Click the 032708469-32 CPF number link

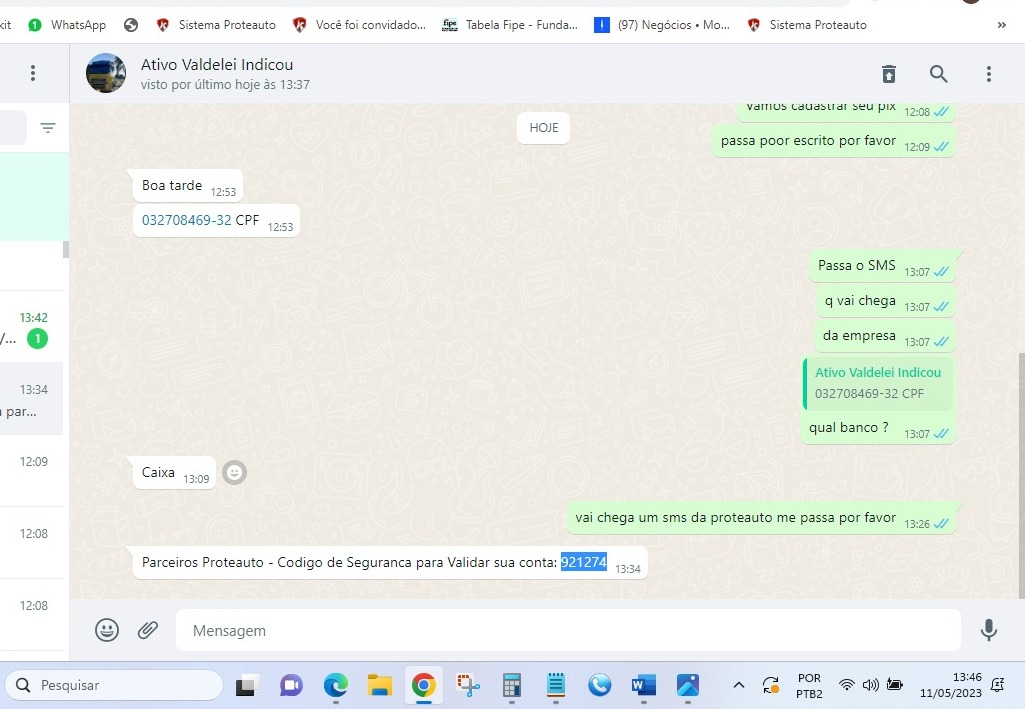[186, 220]
